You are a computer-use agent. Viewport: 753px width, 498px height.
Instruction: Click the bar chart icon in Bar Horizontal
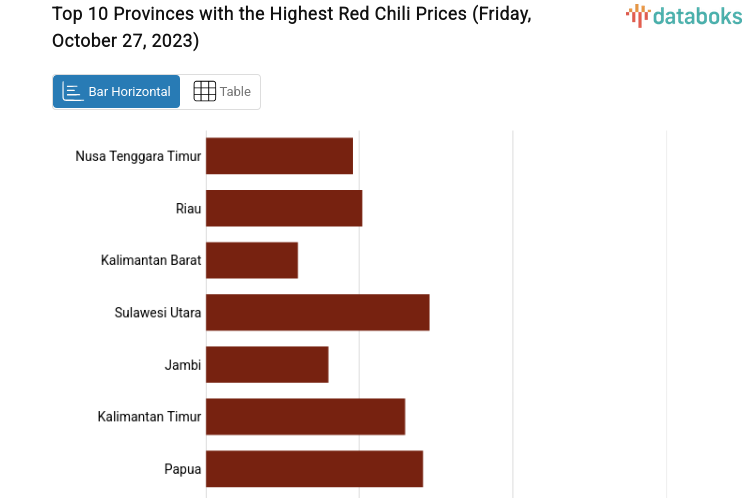tap(72, 92)
